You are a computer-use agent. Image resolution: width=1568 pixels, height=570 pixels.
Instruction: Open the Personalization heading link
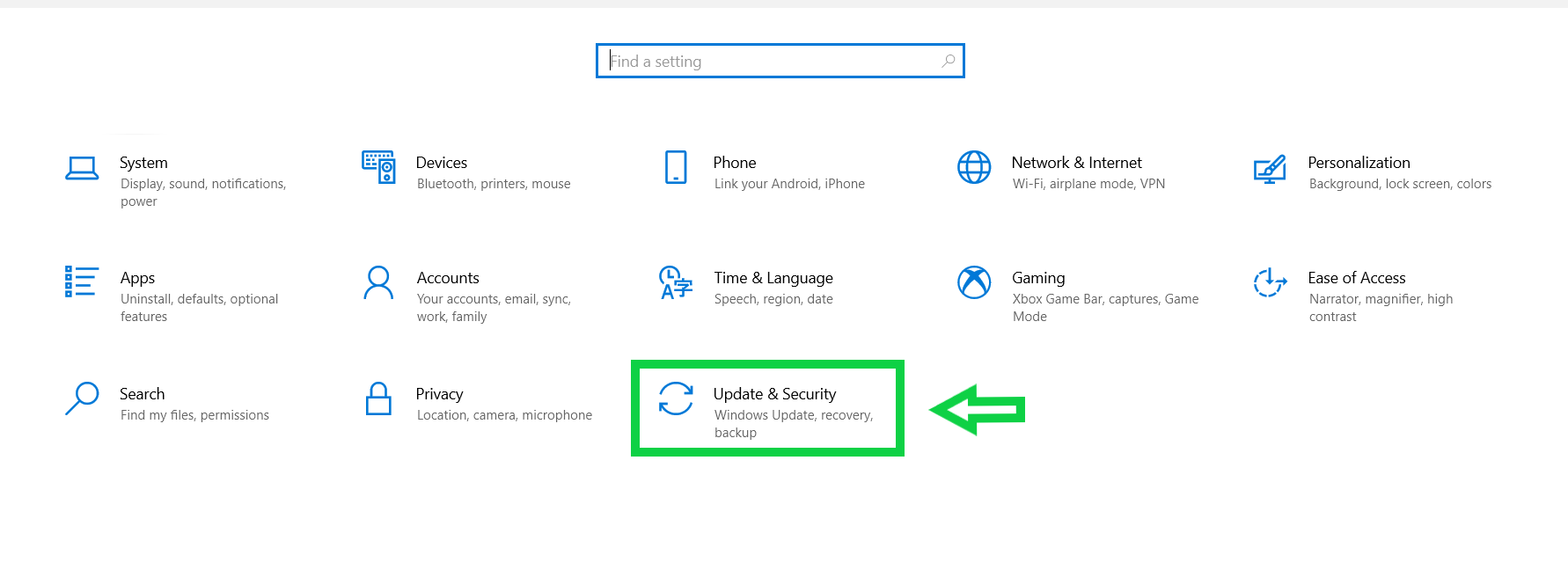(x=1359, y=163)
